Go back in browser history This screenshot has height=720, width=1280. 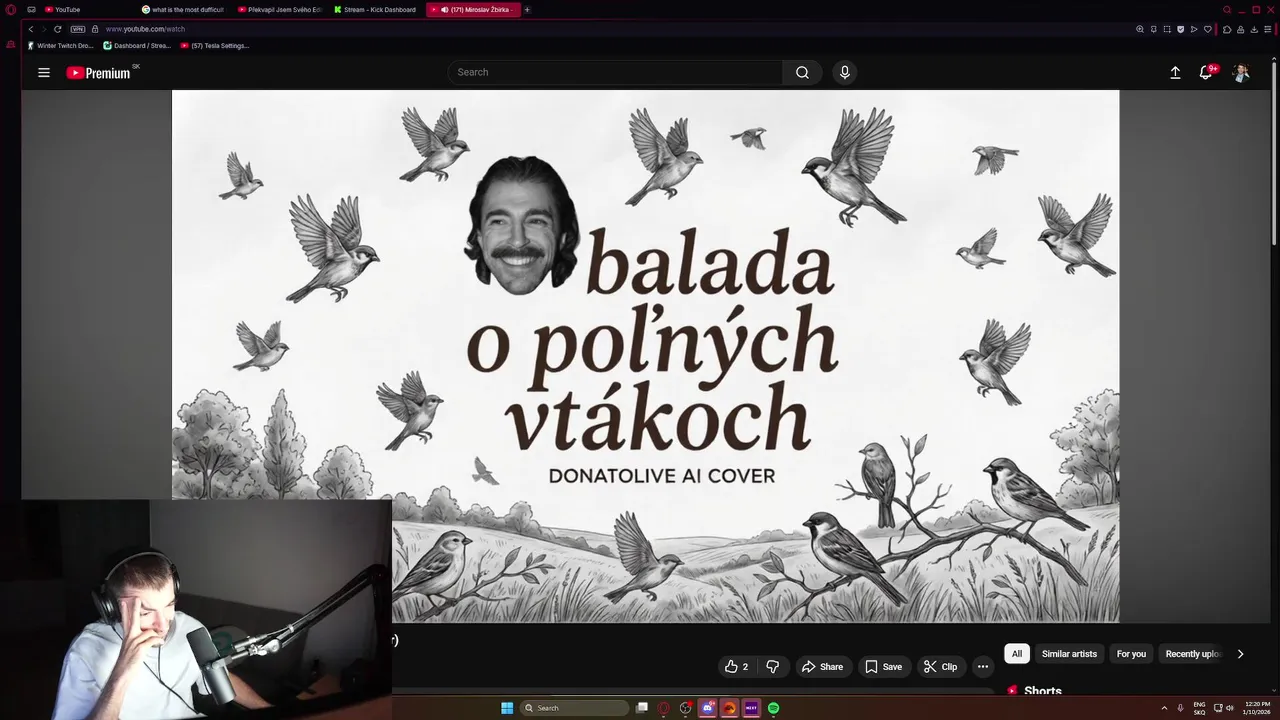(30, 29)
